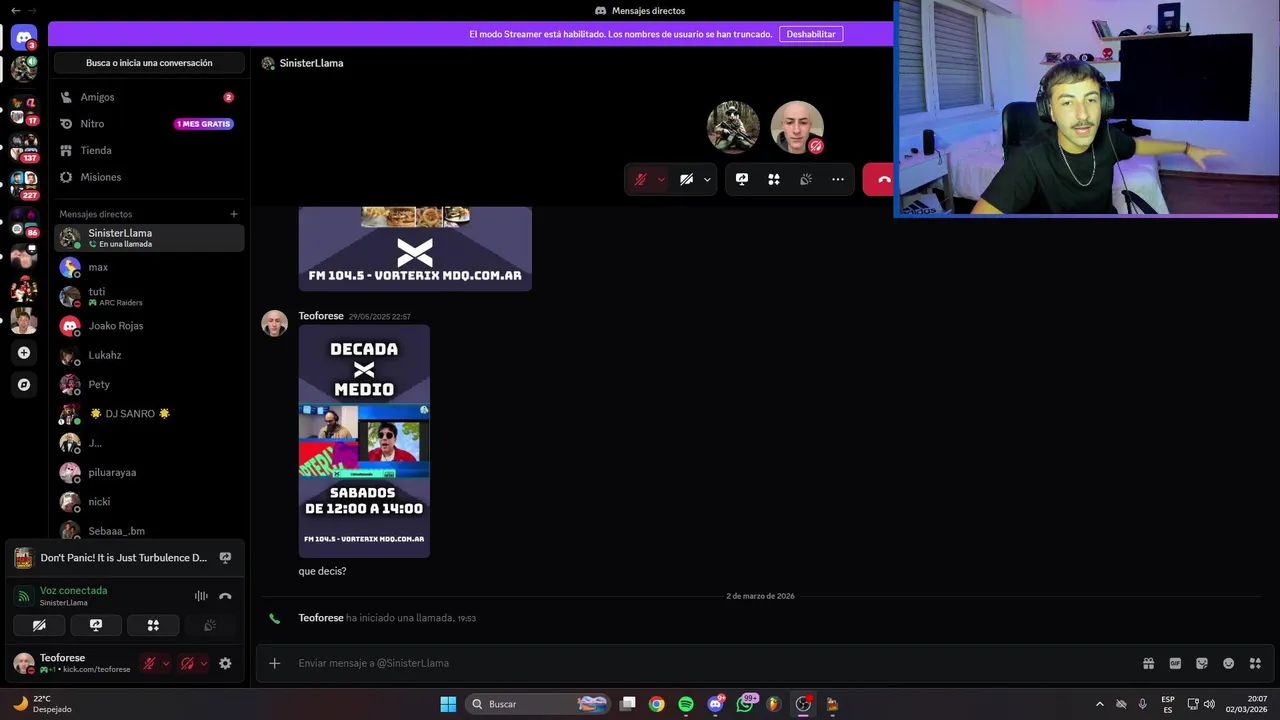Undeafen headphones beside the Teoforese user name

pos(187,663)
